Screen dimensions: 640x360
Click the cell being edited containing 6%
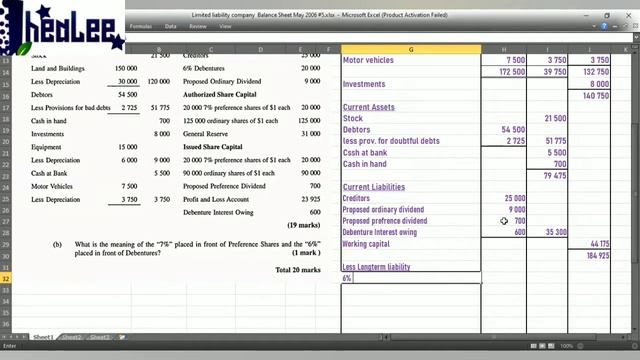pyautogui.click(x=411, y=278)
